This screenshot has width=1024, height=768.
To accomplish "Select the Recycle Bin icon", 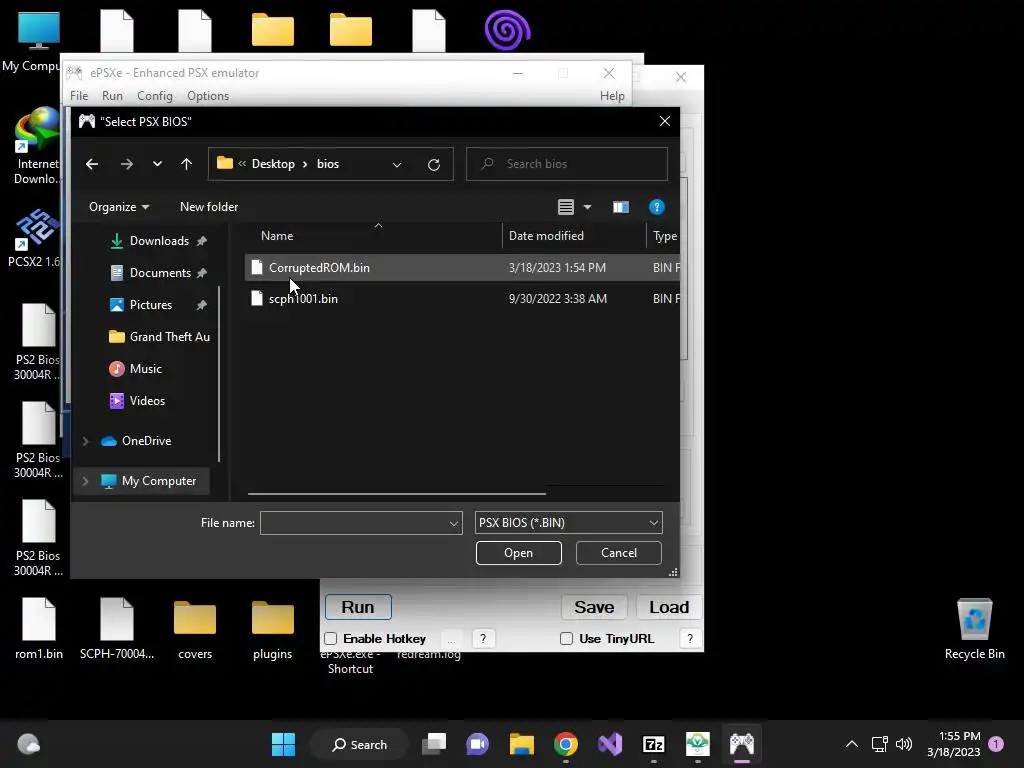I will 974,628.
